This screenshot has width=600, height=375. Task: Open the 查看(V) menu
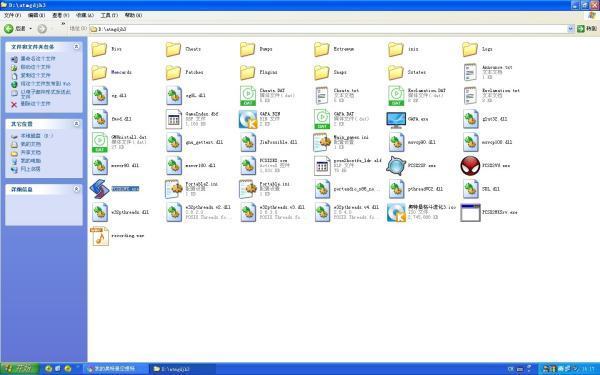coord(60,15)
